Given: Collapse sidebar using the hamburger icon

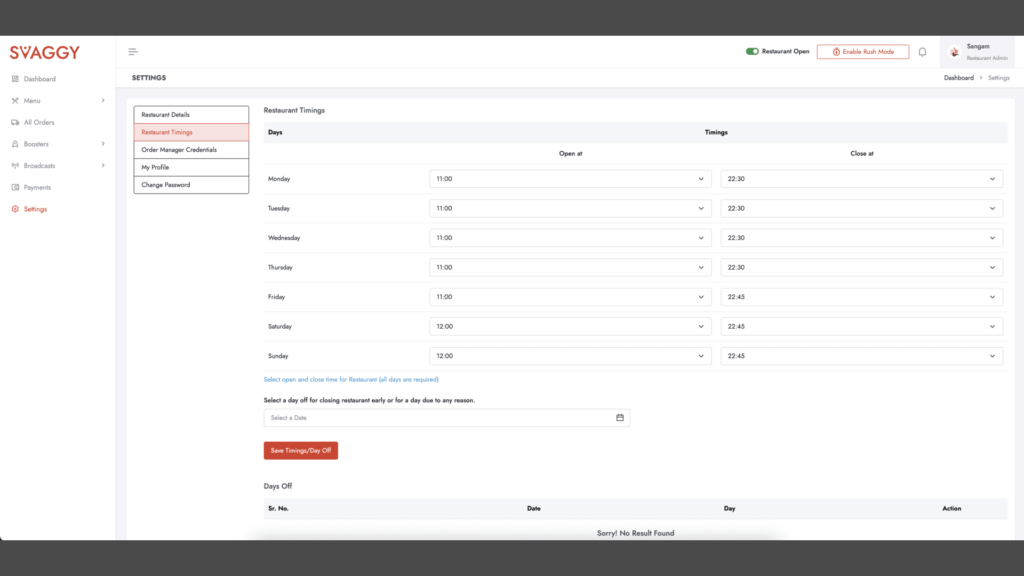Looking at the screenshot, I should coord(133,52).
